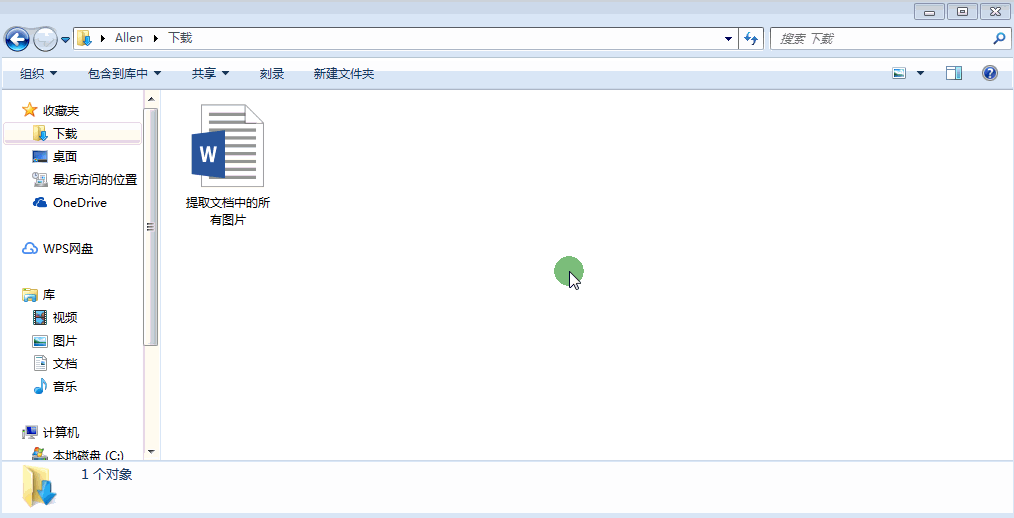Select OneDrive in the sidebar

(x=80, y=202)
